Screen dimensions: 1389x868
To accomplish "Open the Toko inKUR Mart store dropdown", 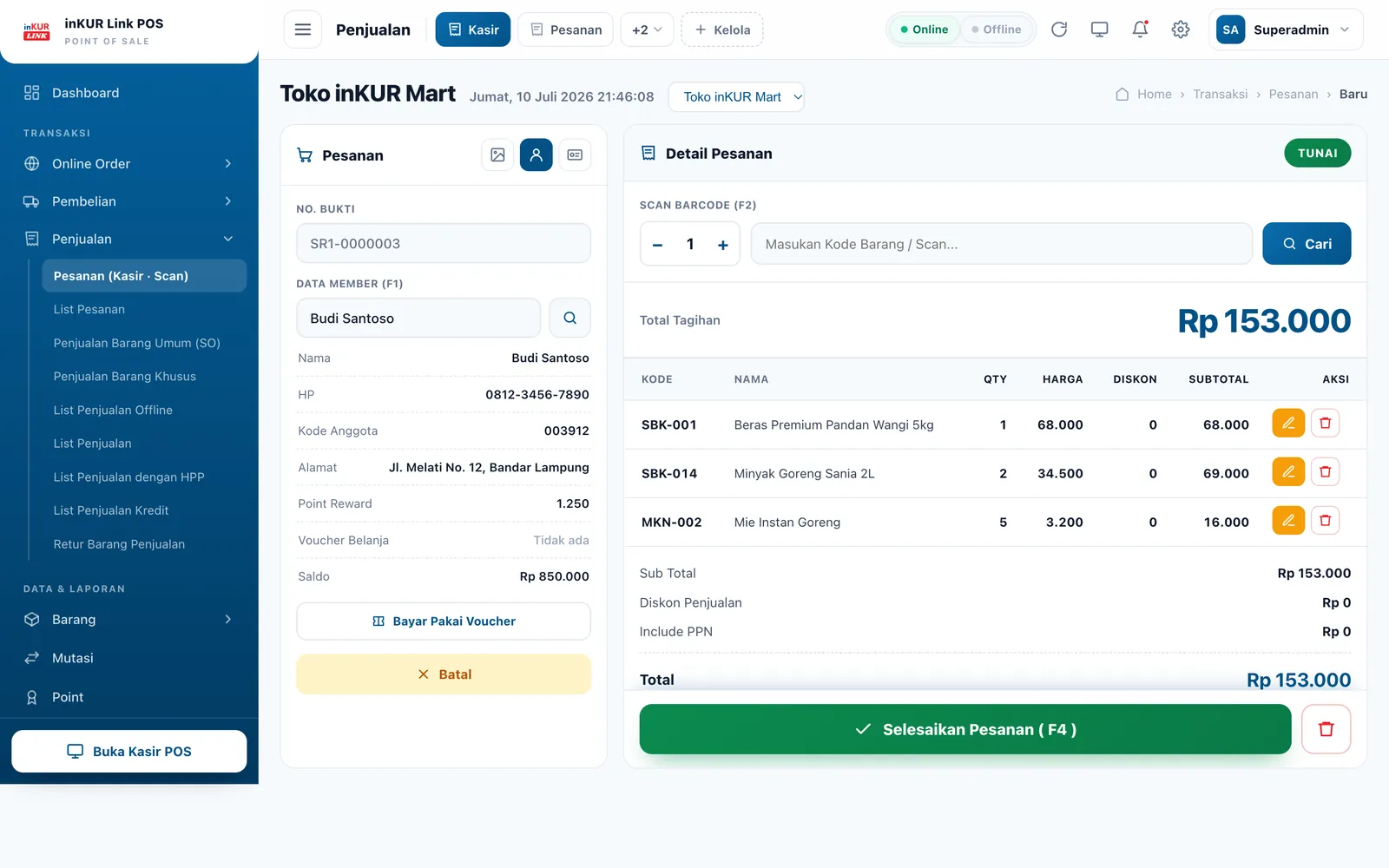I will pyautogui.click(x=736, y=96).
